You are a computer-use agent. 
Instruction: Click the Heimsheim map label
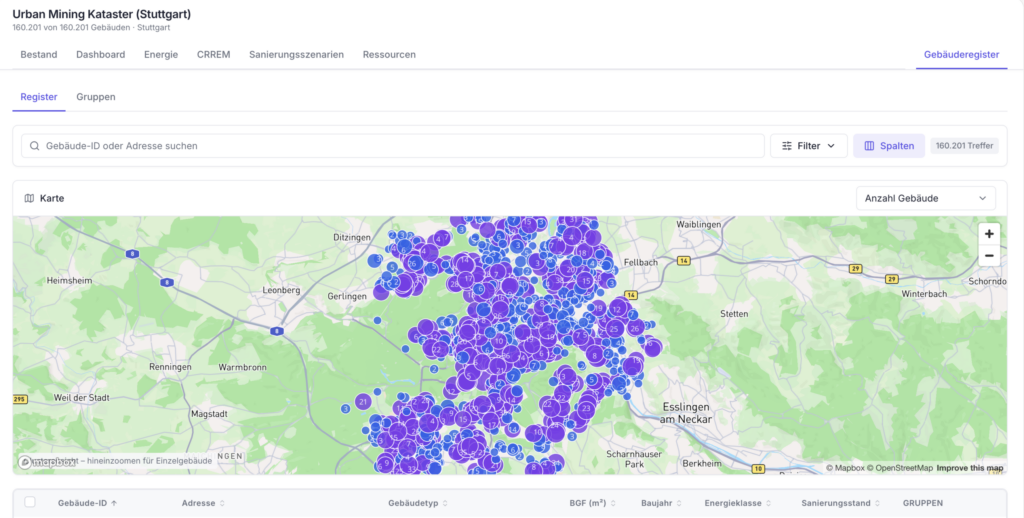[69, 280]
